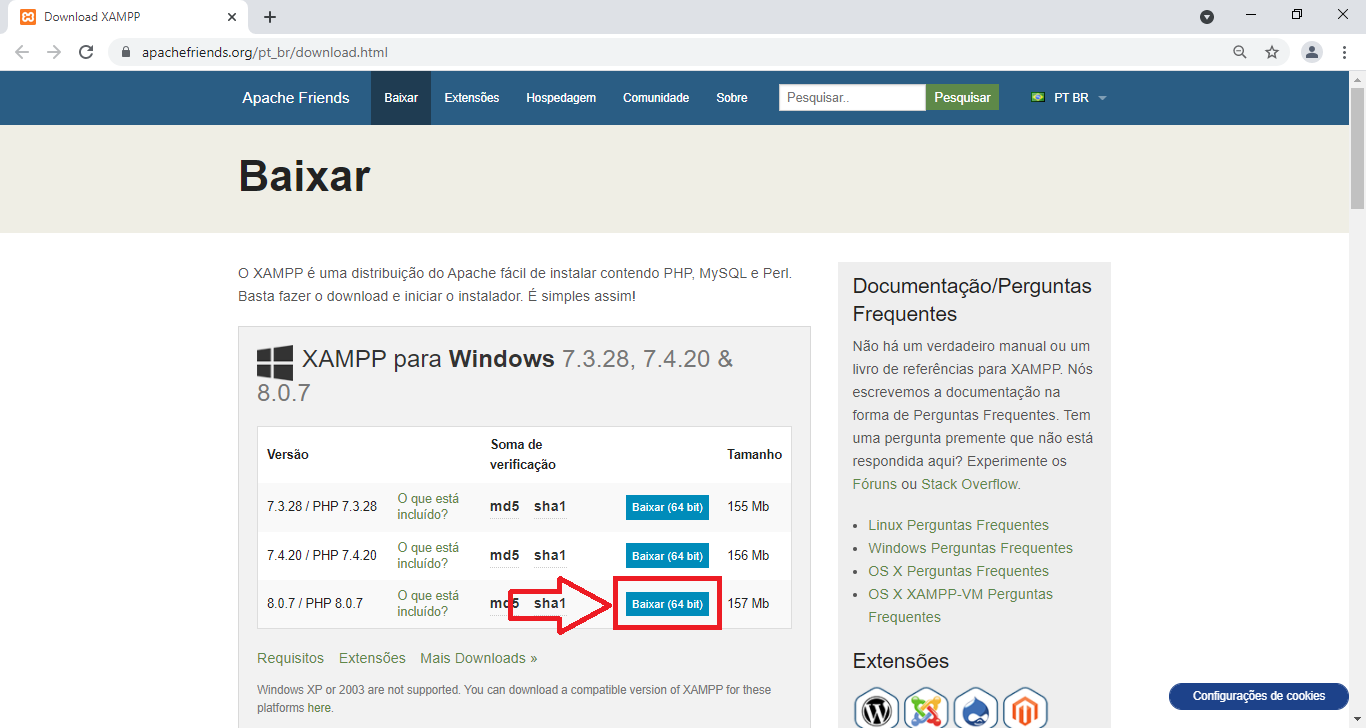The height and width of the screenshot is (728, 1366).
Task: Click the '155 Mb' size cell
Action: (x=748, y=507)
